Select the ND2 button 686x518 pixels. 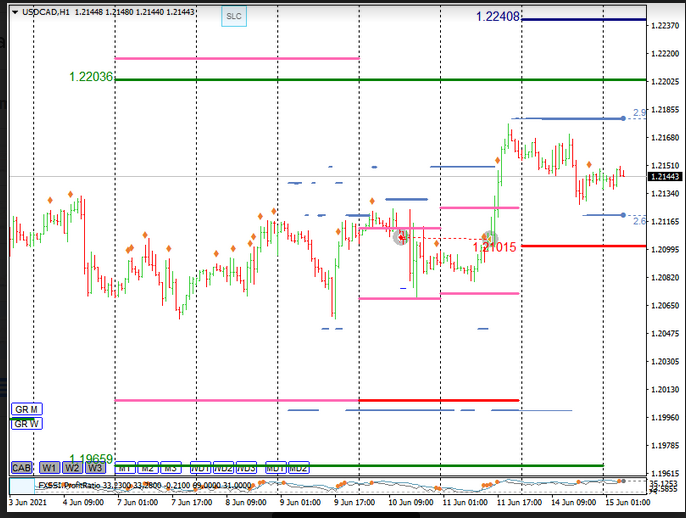(223, 468)
